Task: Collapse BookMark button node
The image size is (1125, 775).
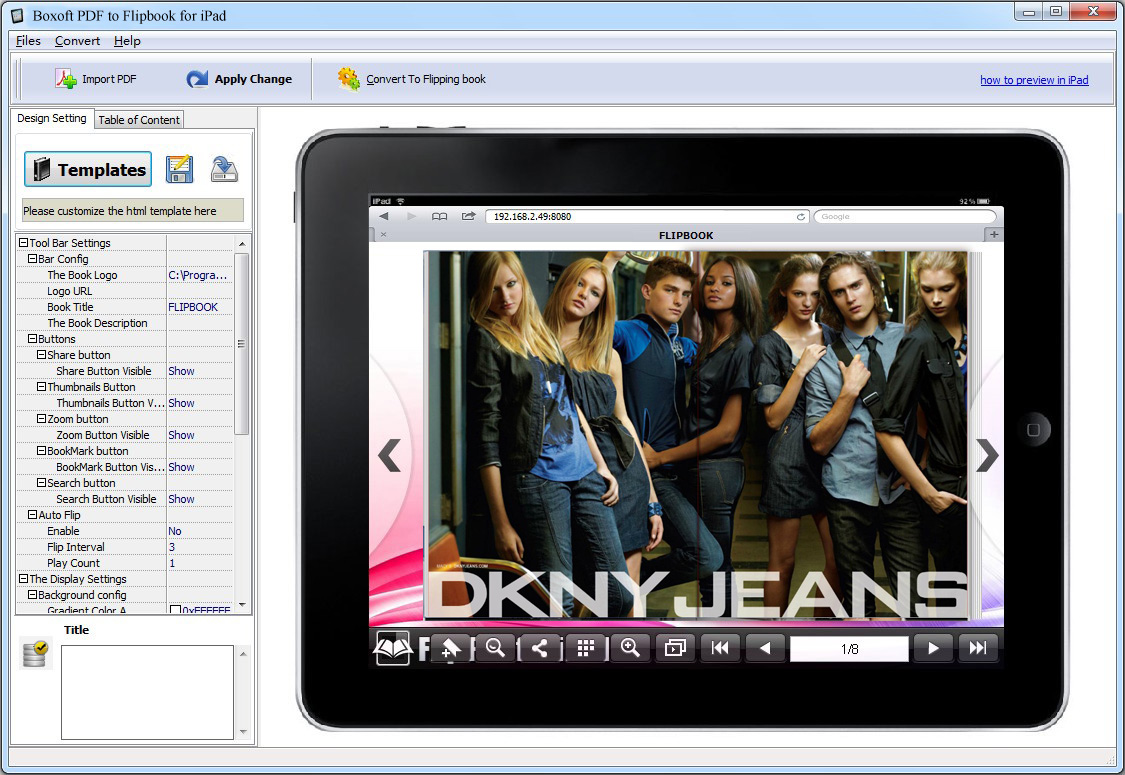Action: (x=42, y=451)
